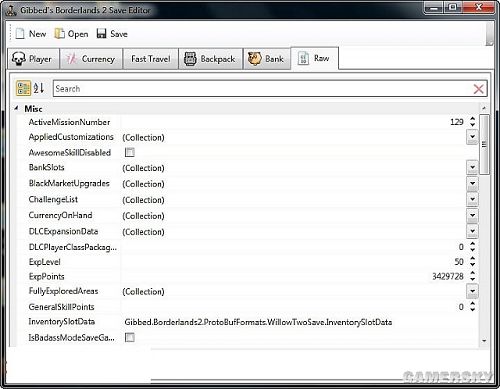Viewport: 500px width, 389px height.
Task: Expand the AppliedCustomizations collection dropdown
Action: tap(472, 137)
